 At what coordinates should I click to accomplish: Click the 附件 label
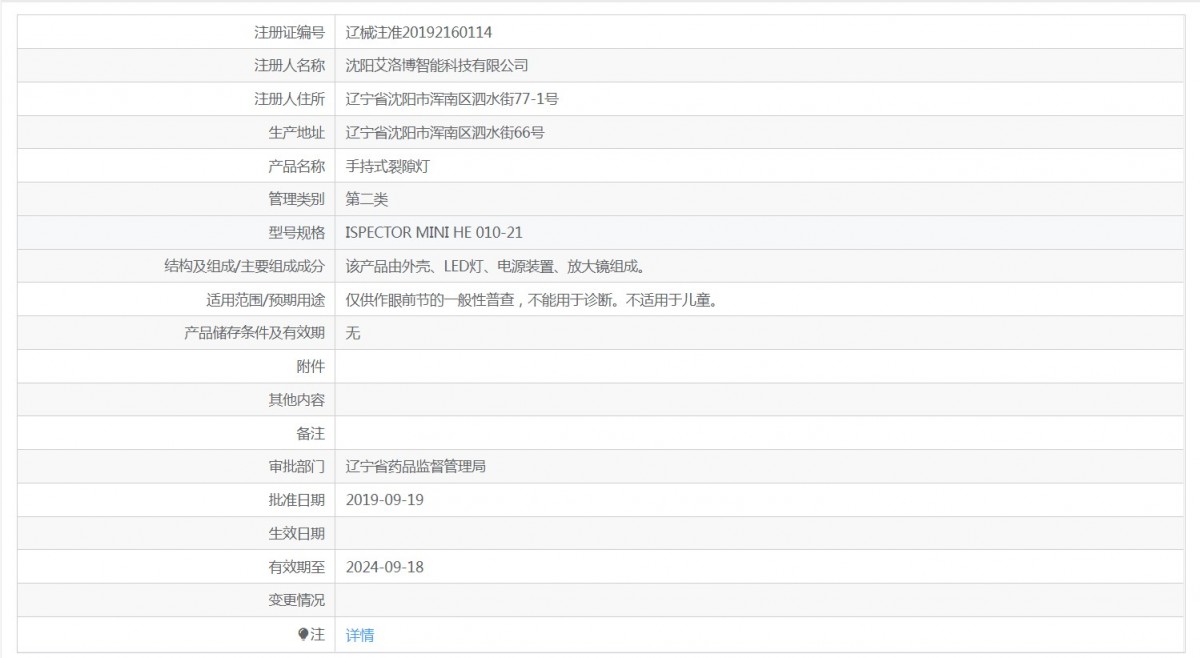(311, 367)
